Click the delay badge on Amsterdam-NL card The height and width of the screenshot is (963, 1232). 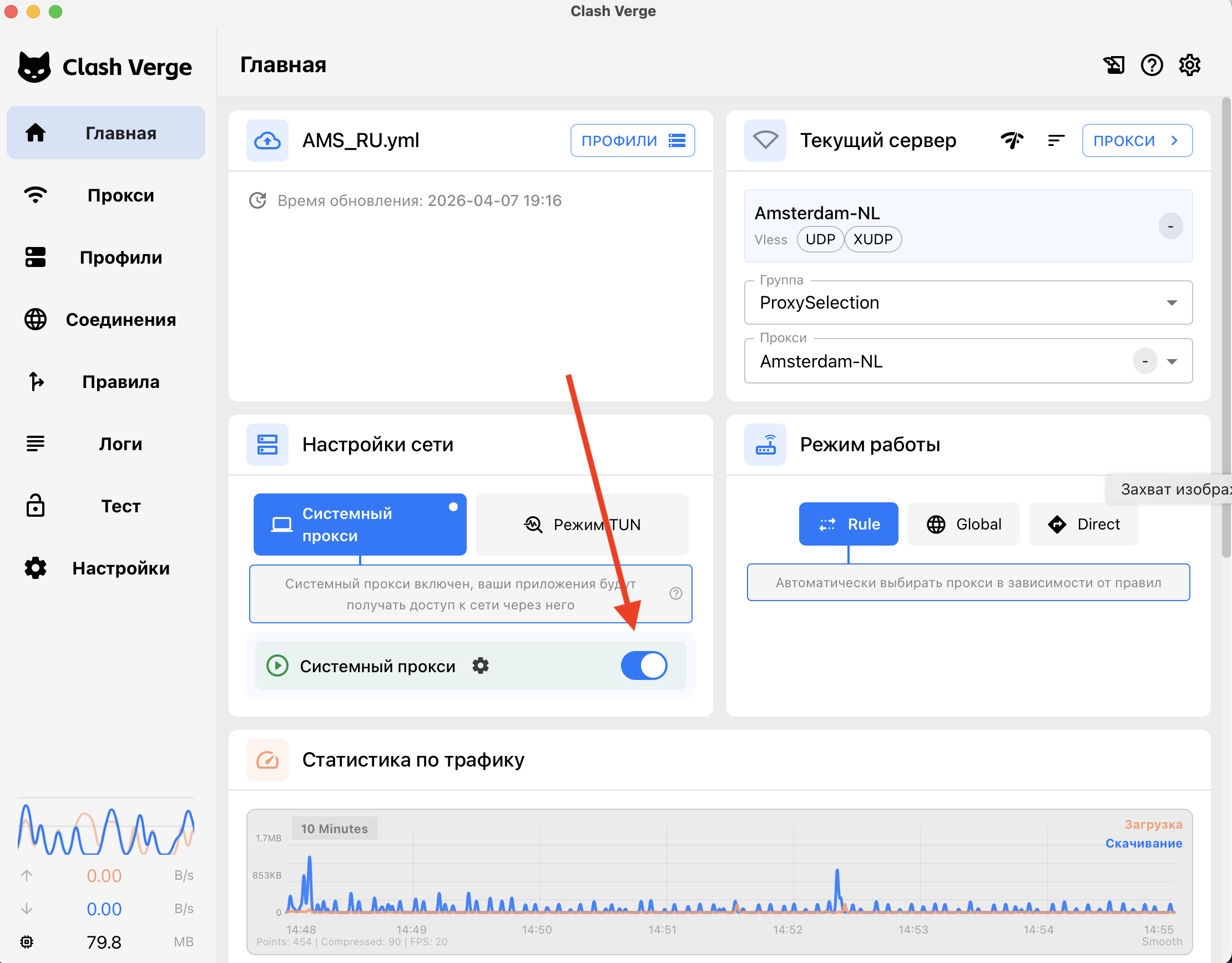pos(1170,226)
